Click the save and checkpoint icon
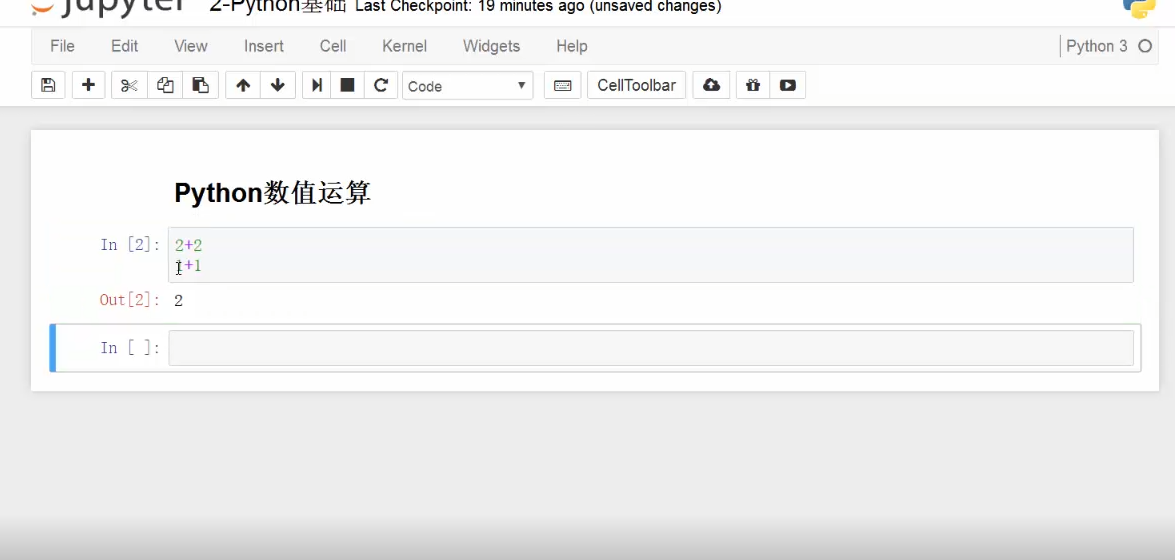Viewport: 1175px width, 560px height. point(48,86)
